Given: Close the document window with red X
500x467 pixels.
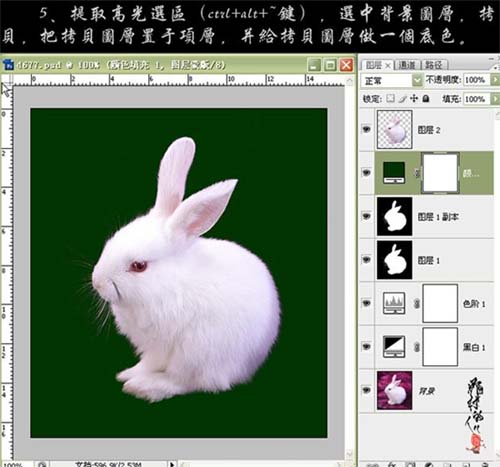Looking at the screenshot, I should (346, 65).
